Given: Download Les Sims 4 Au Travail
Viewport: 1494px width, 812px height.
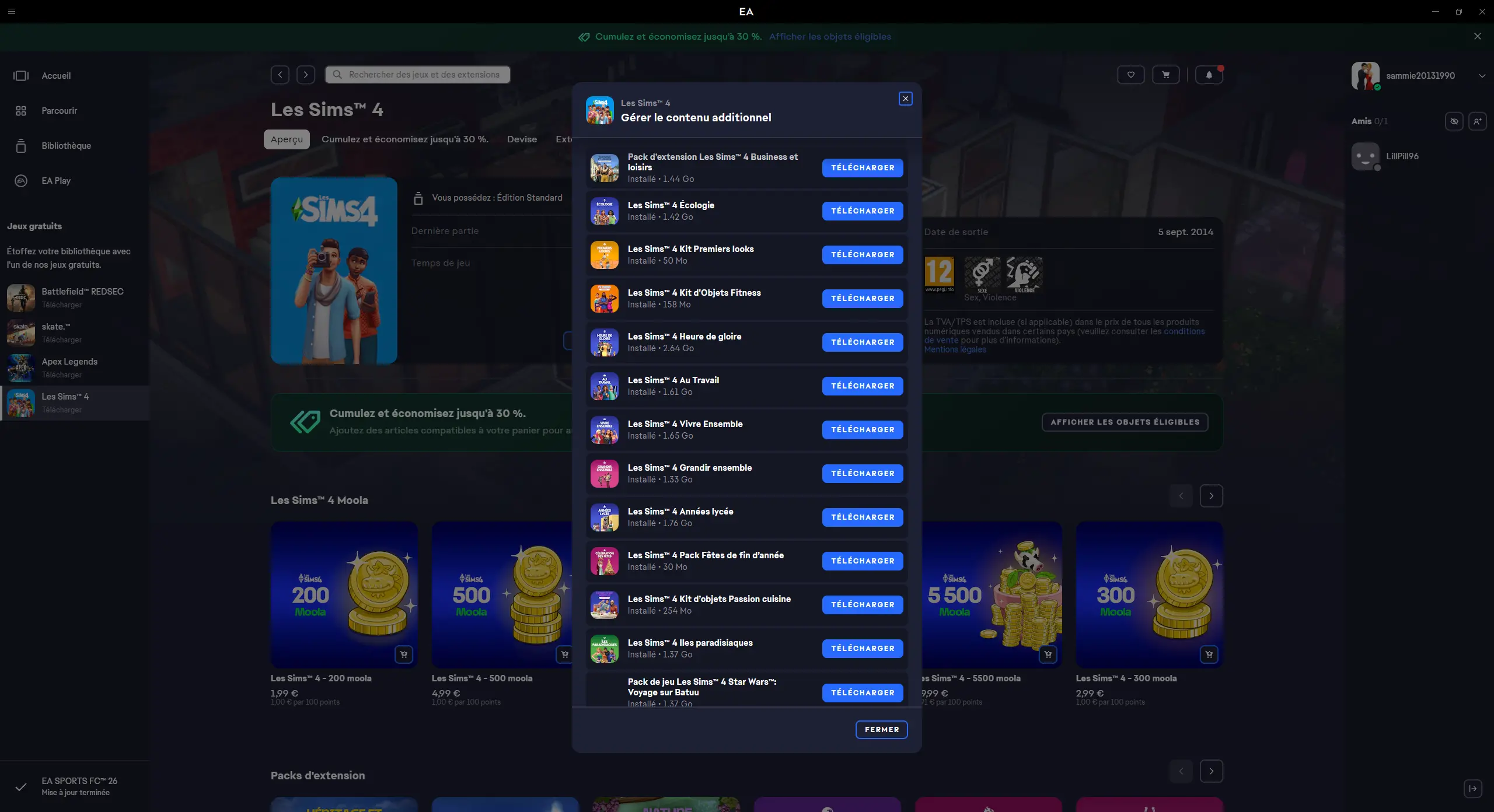Looking at the screenshot, I should tap(863, 386).
